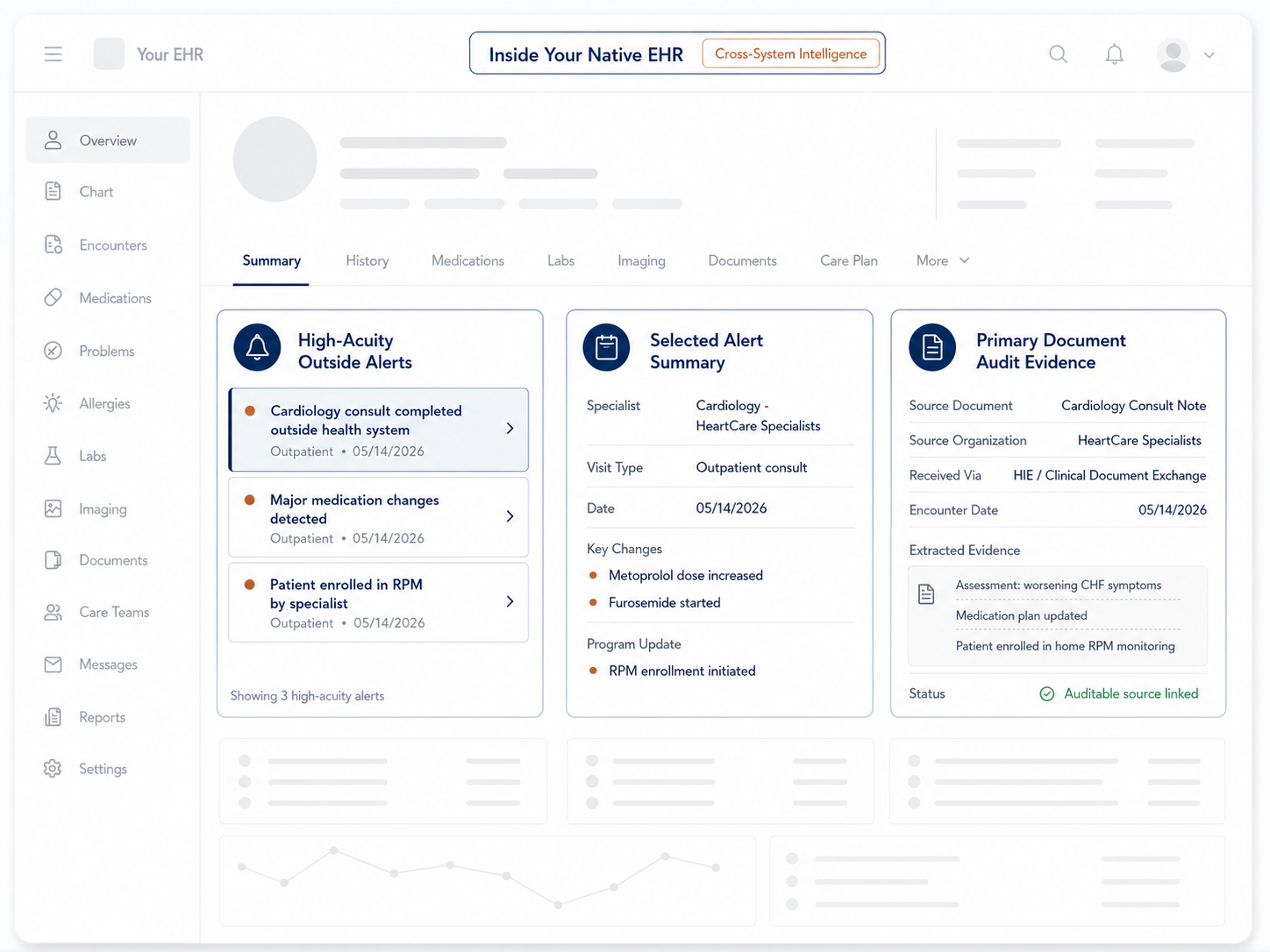Click the user avatar in header
This screenshot has height=952, width=1270.
tap(1174, 54)
